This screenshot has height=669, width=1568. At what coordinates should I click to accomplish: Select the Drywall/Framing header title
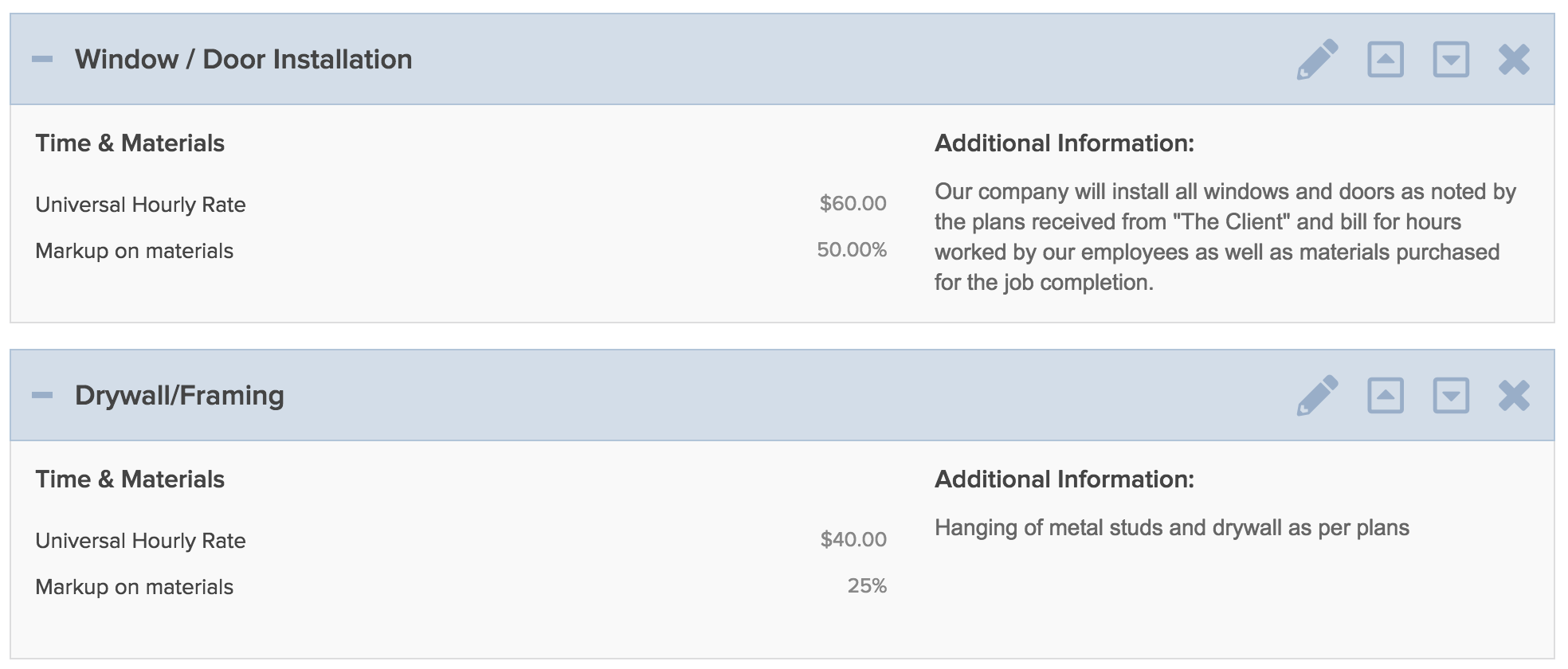pyautogui.click(x=179, y=396)
